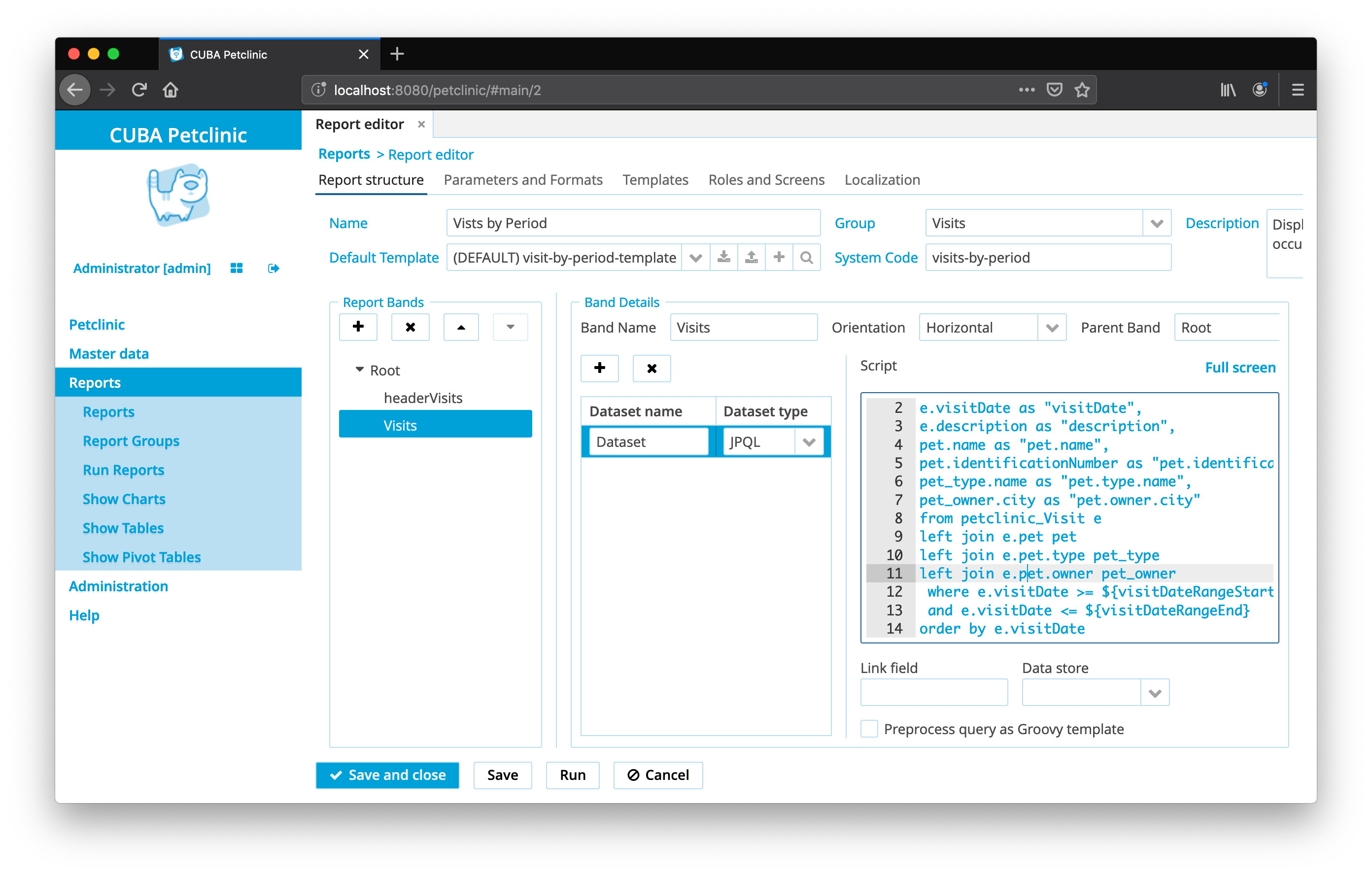Create a new template with the plus icon
1372x876 pixels.
pyautogui.click(x=779, y=257)
